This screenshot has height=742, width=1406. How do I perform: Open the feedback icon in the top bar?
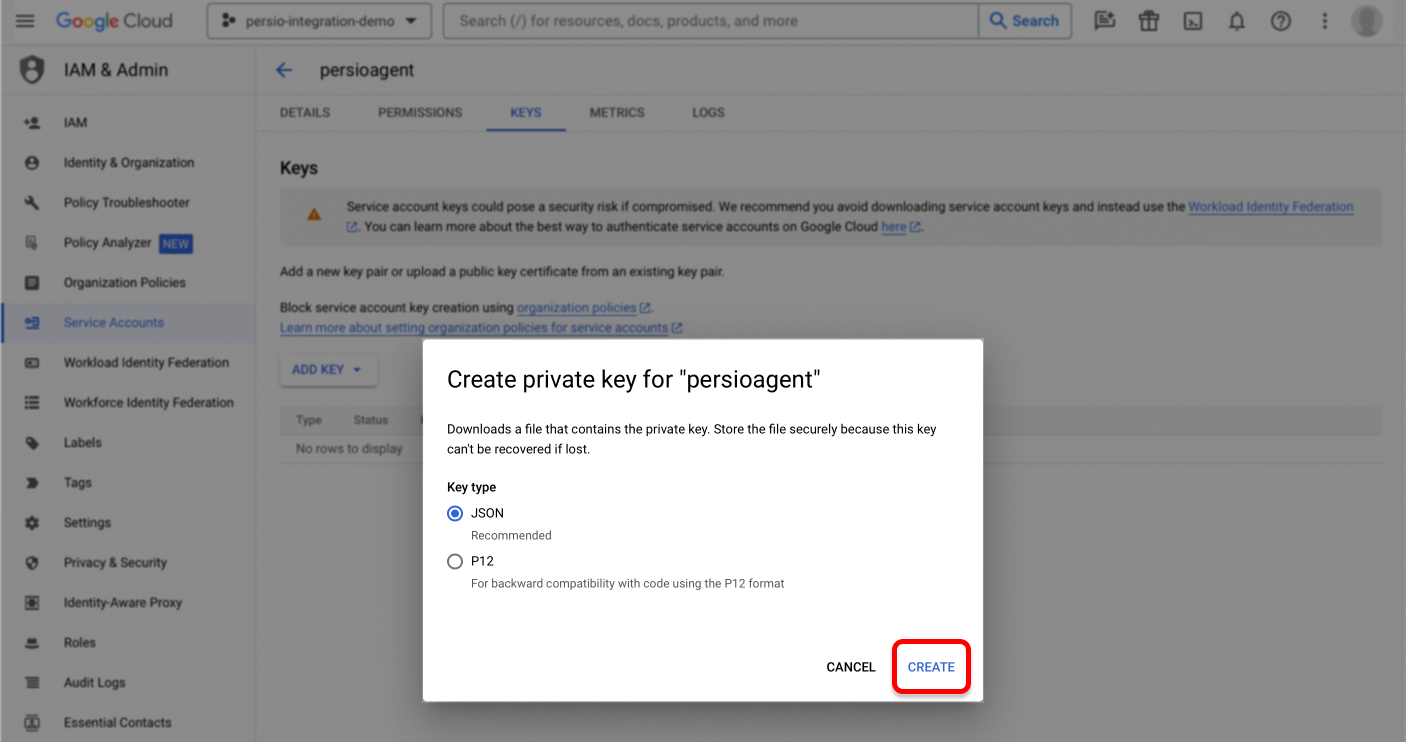1104,20
